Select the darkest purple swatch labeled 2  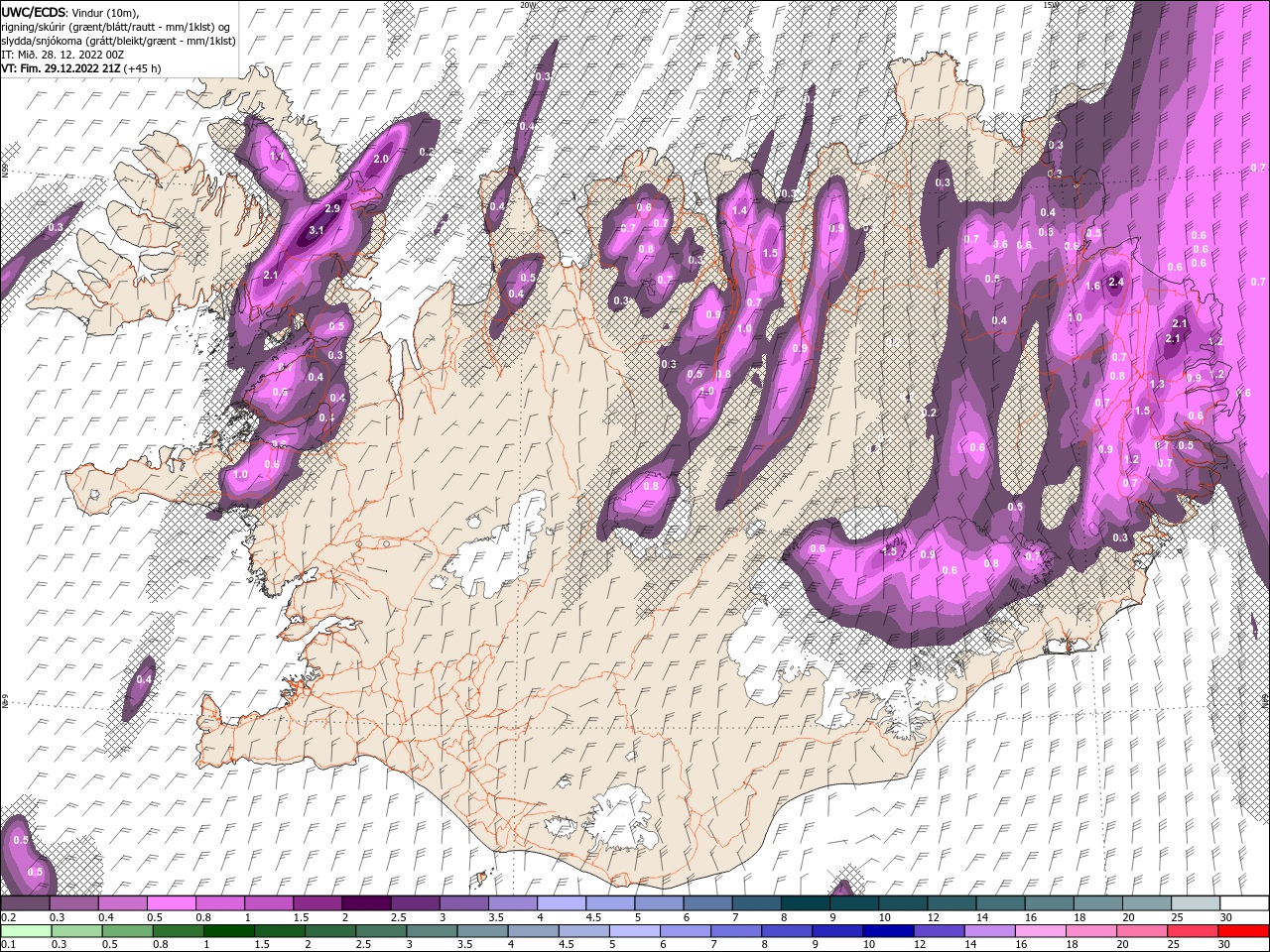coord(366,903)
